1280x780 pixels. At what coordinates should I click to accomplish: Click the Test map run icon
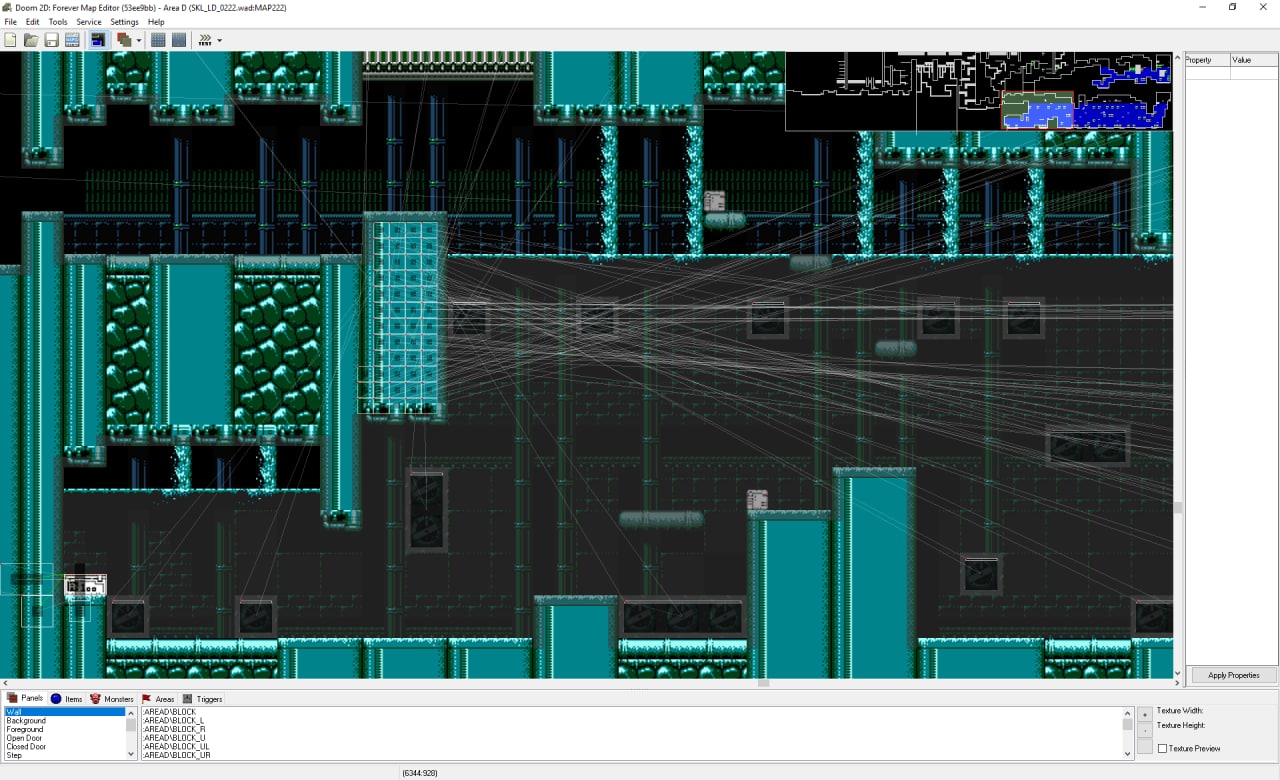(205, 40)
